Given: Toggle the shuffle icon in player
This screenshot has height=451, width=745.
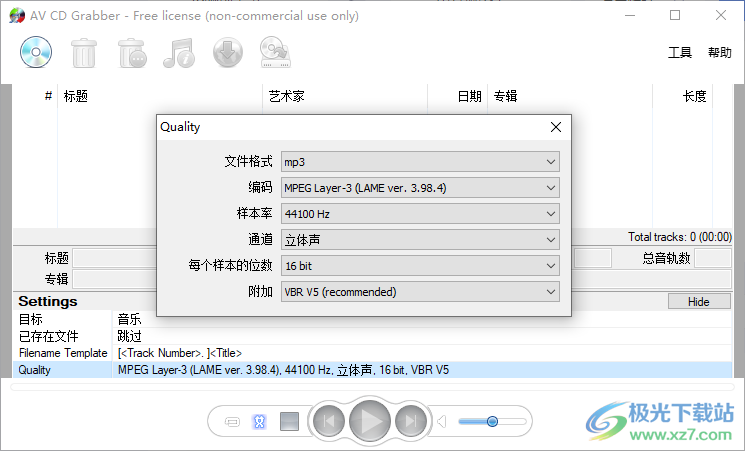Looking at the screenshot, I should pyautogui.click(x=259, y=422).
